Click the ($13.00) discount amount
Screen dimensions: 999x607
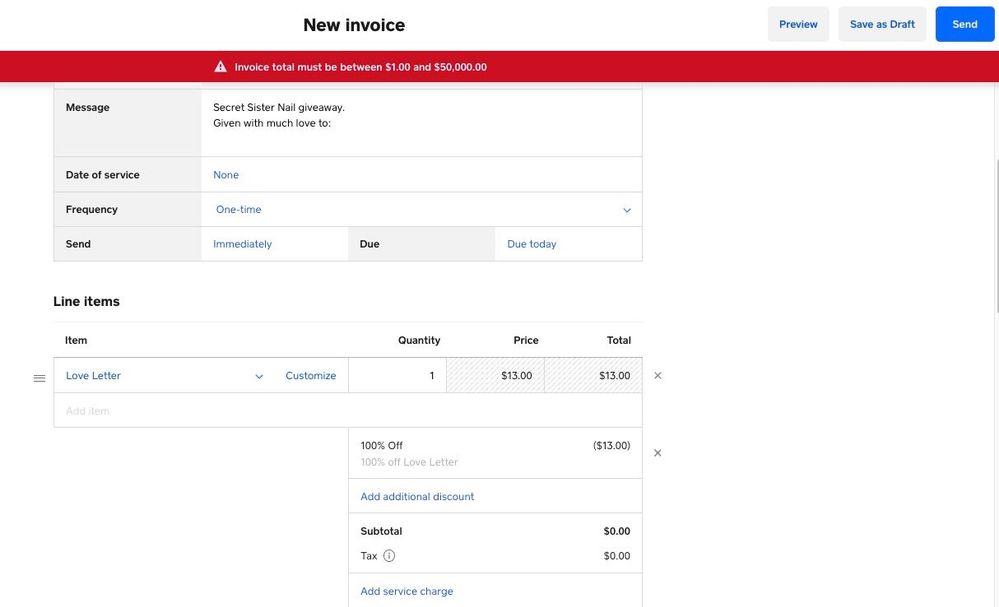pos(612,445)
